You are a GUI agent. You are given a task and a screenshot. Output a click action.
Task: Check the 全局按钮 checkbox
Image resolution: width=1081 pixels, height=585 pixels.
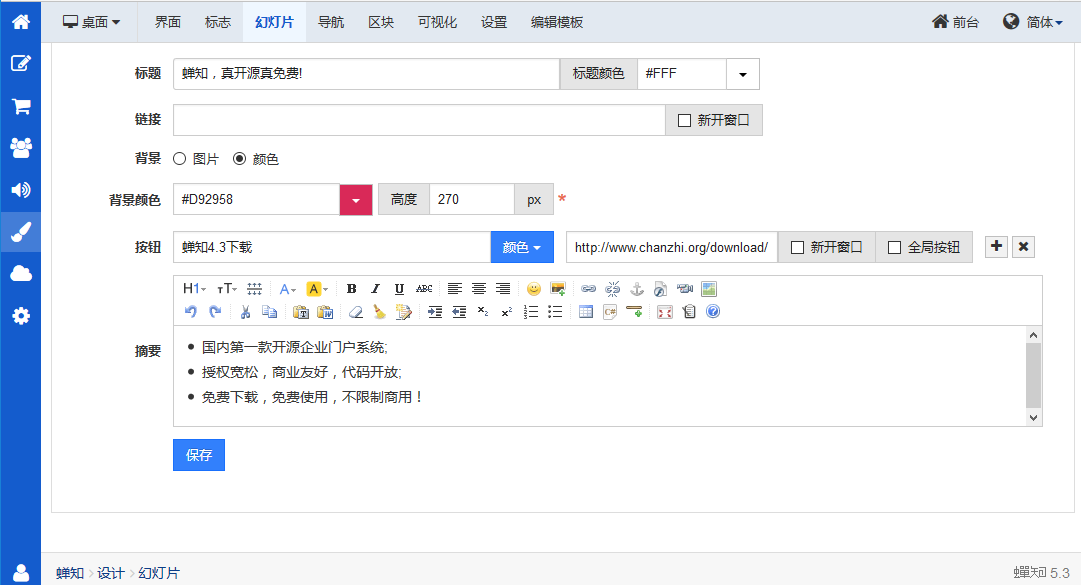[x=895, y=247]
